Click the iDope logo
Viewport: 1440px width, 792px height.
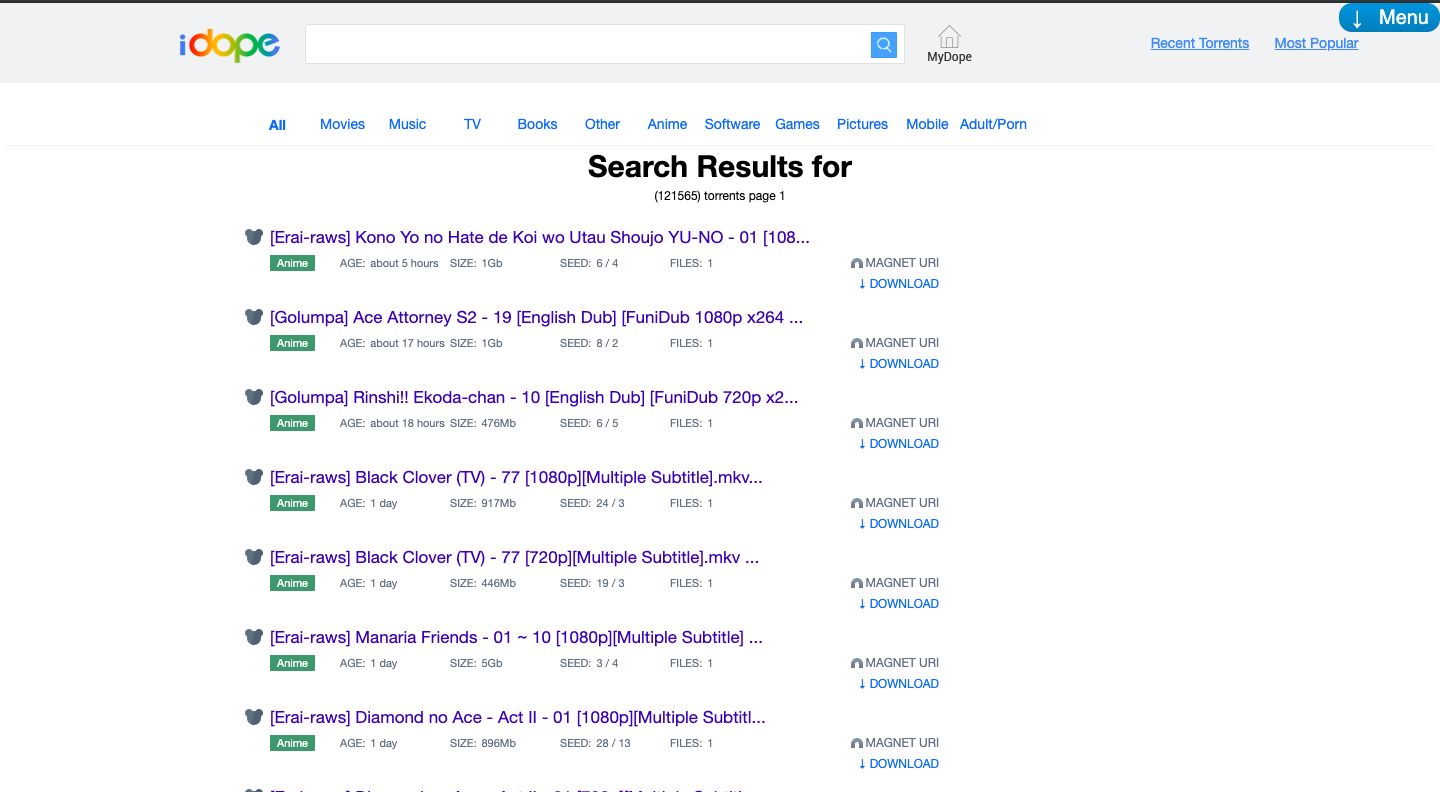click(230, 44)
